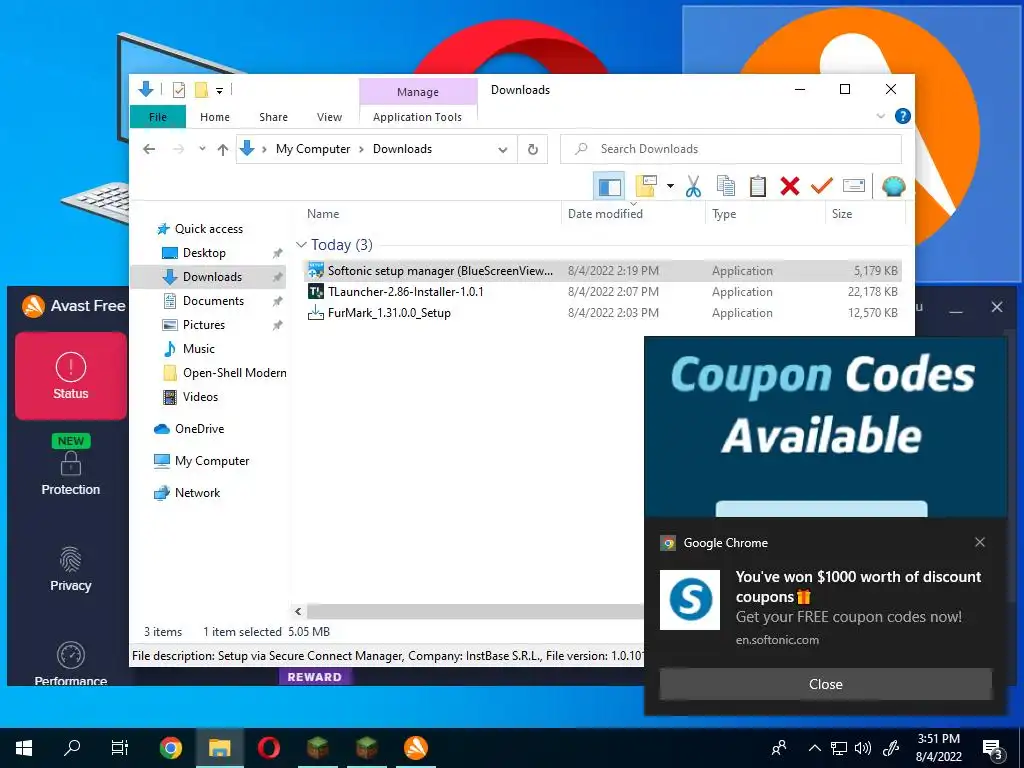Open the Home ribbon tab
The width and height of the screenshot is (1024, 768).
coord(215,117)
